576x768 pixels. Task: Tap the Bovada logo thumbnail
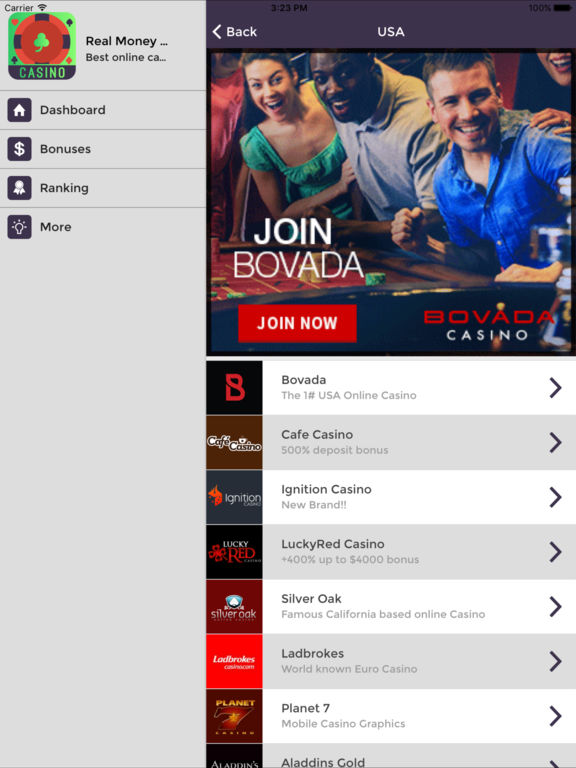(x=235, y=387)
